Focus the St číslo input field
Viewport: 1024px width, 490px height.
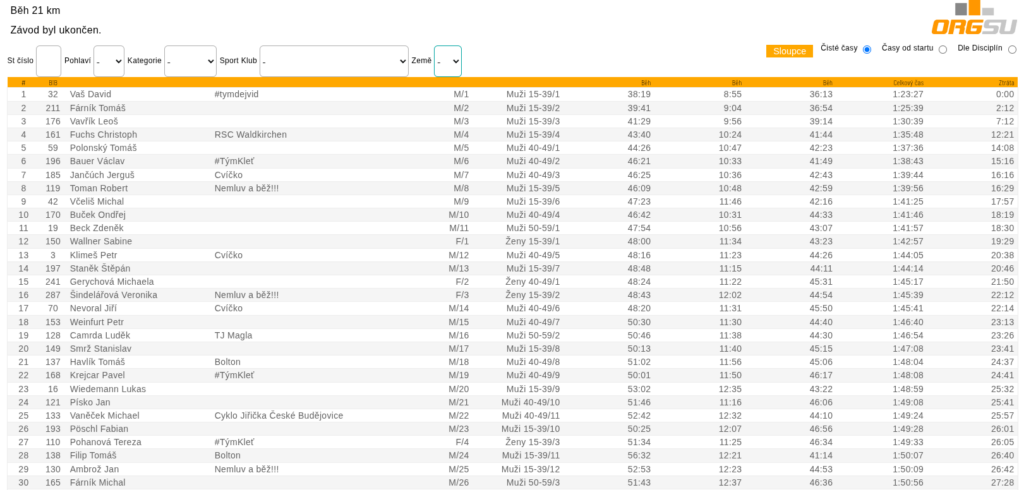(48, 61)
